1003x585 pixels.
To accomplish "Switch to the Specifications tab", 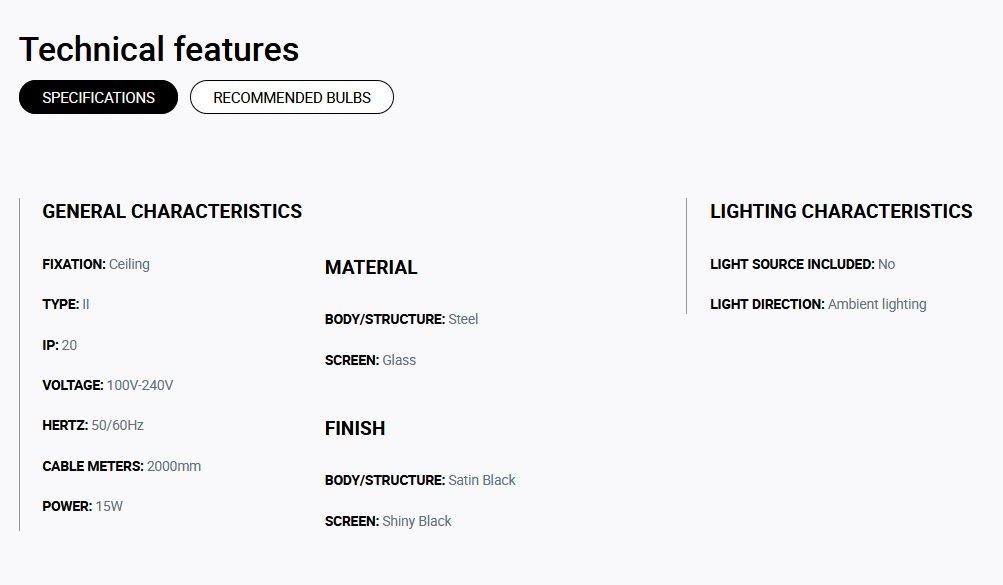I will click(x=99, y=97).
